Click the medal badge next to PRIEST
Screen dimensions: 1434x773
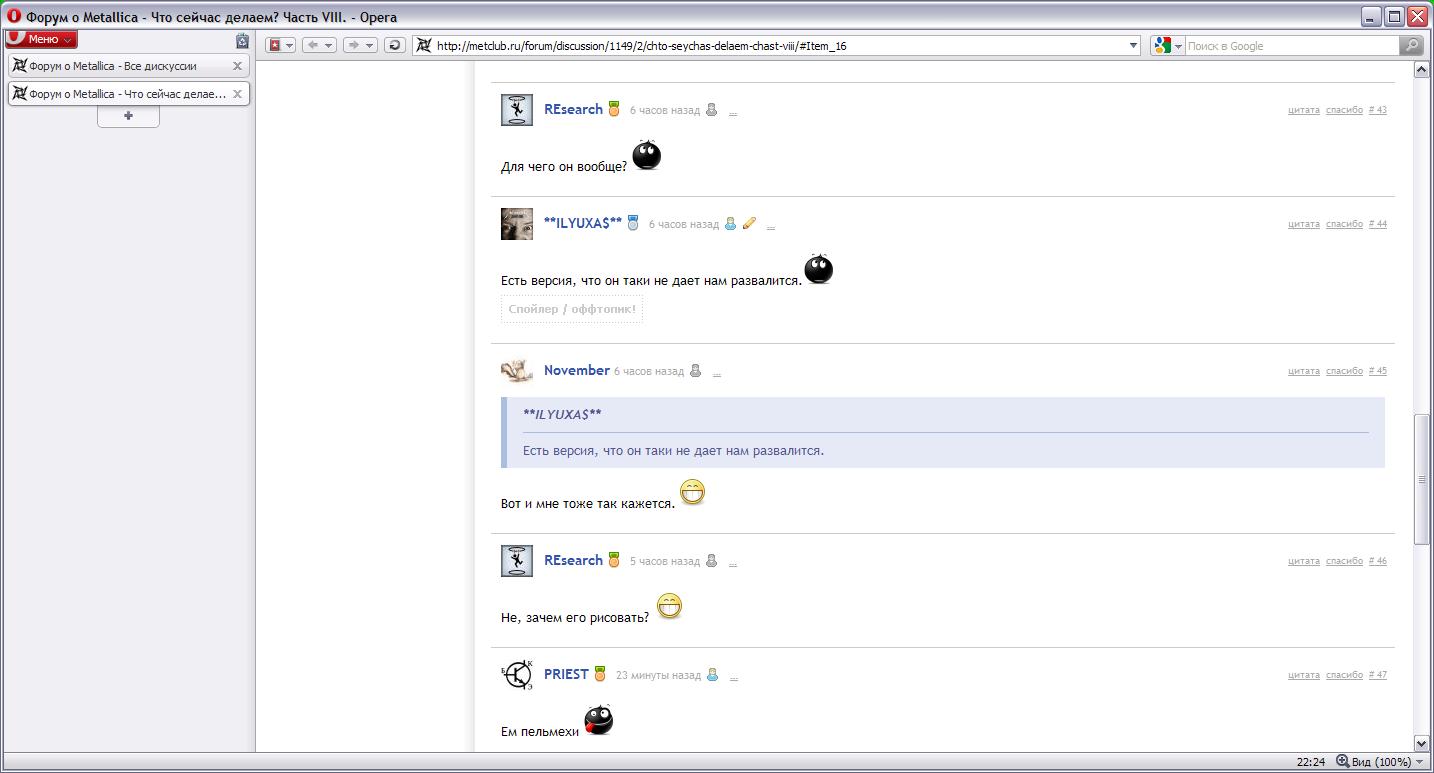[600, 674]
